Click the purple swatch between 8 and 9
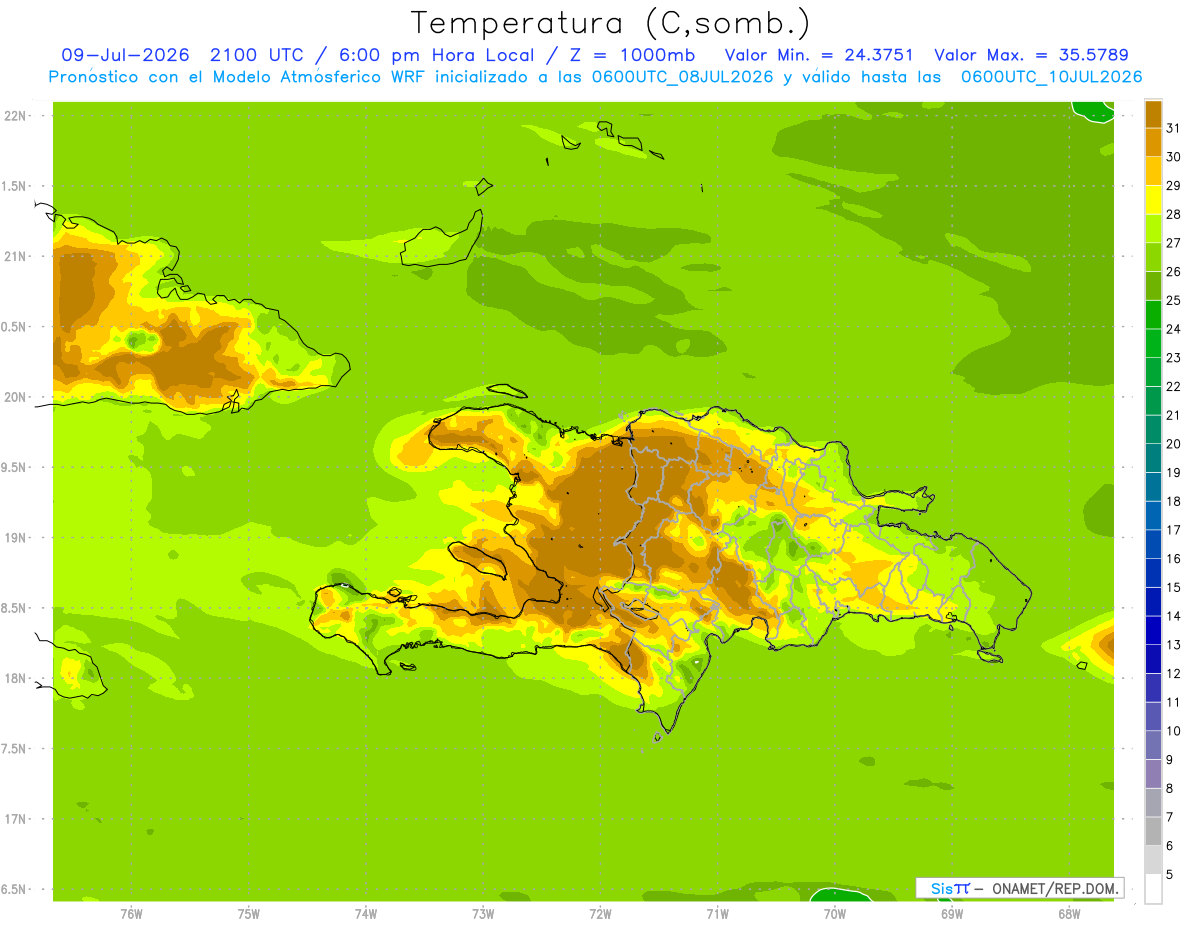Screen dimensions: 1200x927 1153,774
